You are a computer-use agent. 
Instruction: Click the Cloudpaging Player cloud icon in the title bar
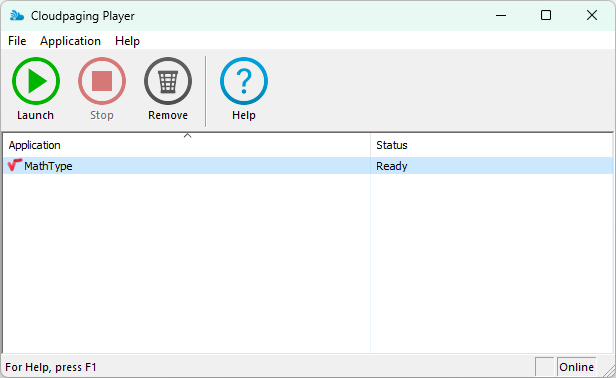[17, 16]
